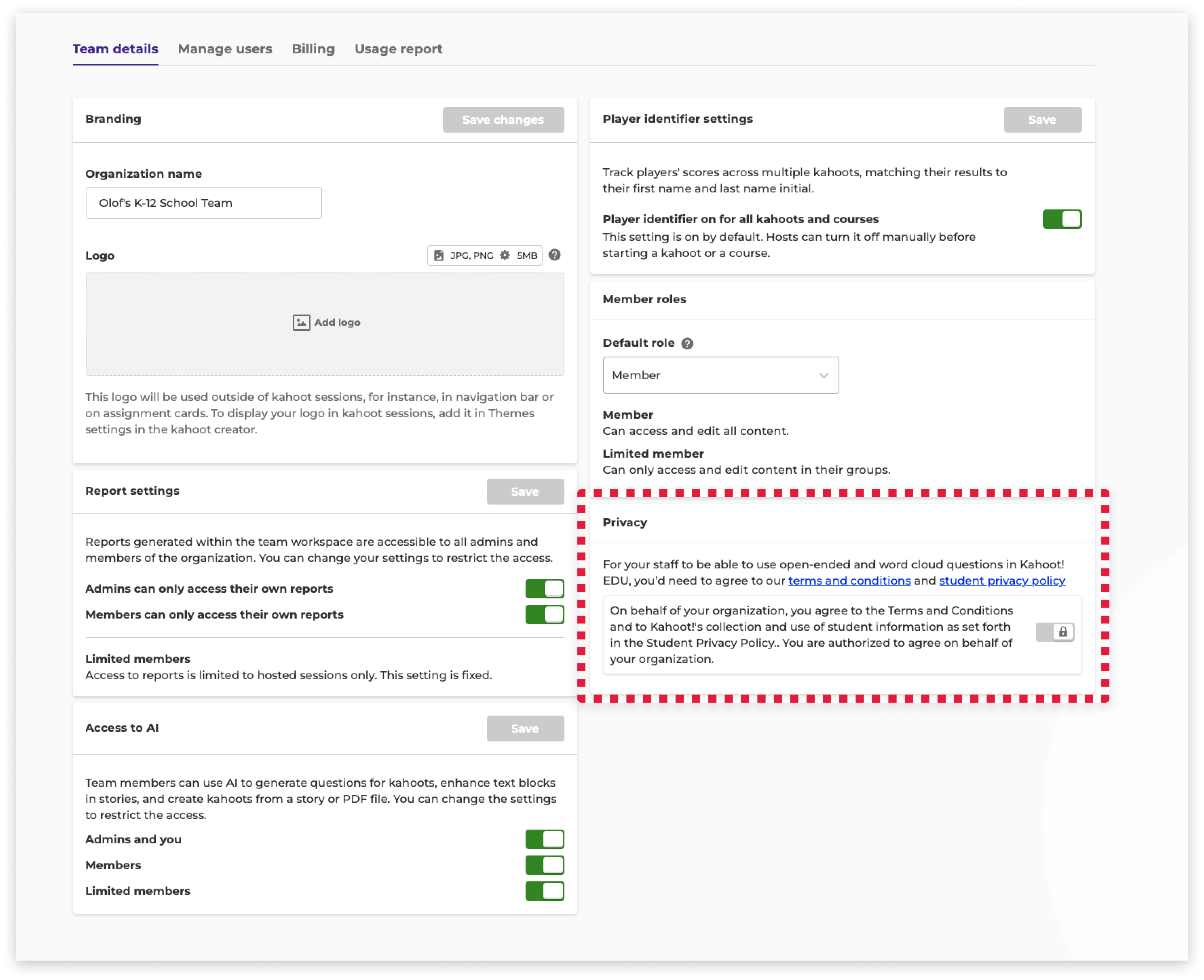Toggle AI access for Limited members

click(544, 891)
